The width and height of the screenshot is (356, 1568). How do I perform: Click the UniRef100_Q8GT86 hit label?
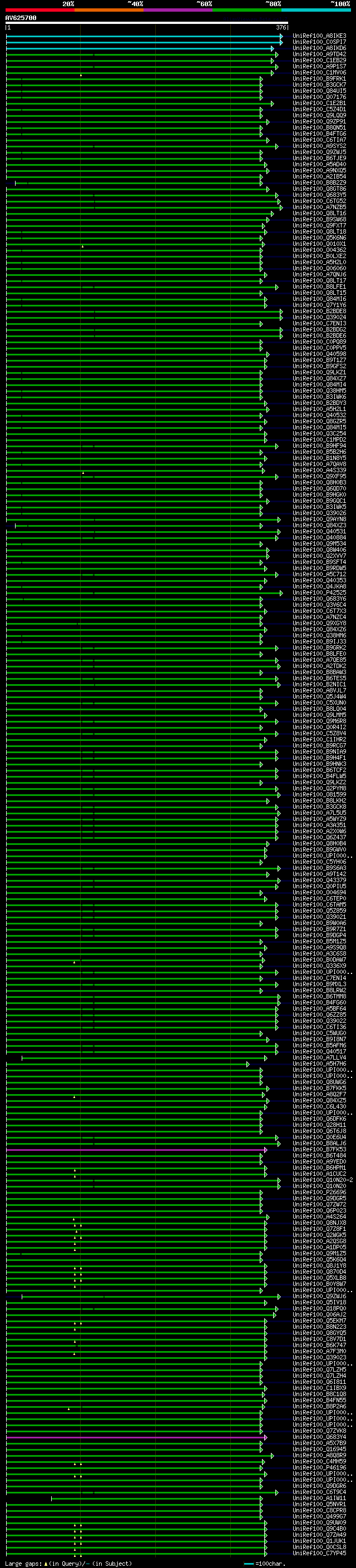319,189
